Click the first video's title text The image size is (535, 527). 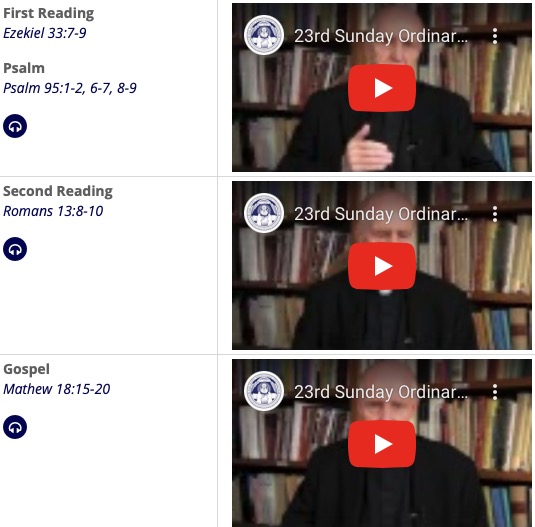[381, 36]
